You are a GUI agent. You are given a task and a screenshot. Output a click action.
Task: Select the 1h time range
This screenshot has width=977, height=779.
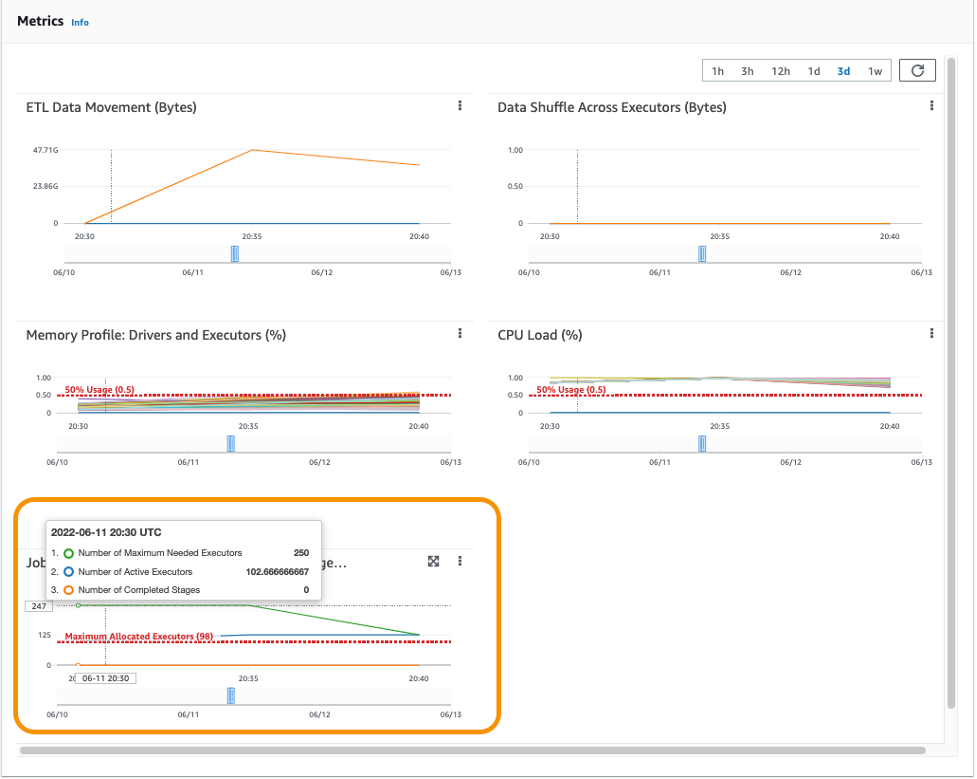(x=718, y=71)
